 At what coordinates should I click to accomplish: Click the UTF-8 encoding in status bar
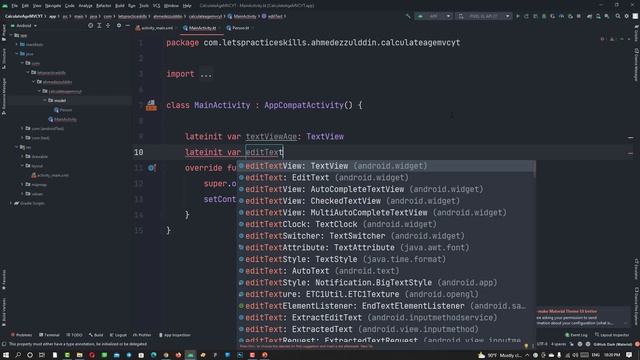click(x=542, y=344)
